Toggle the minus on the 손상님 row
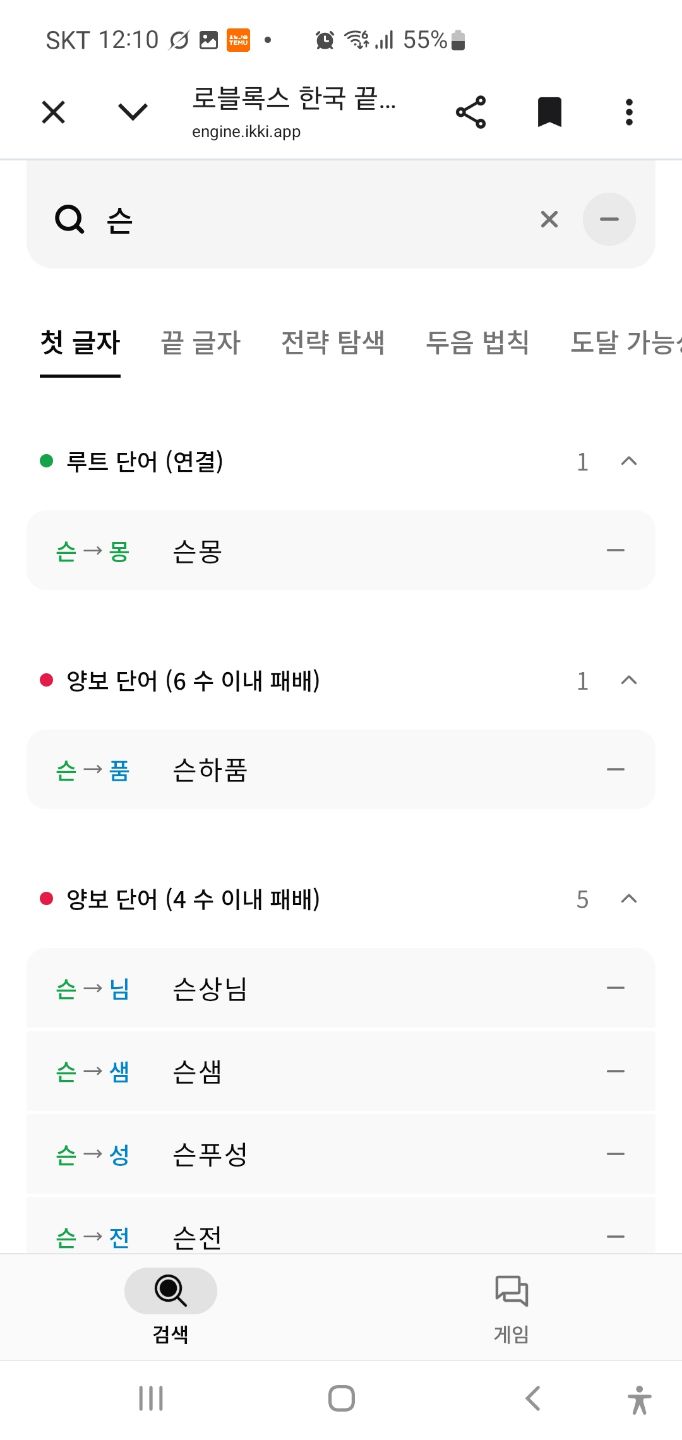The height and width of the screenshot is (1440, 682). [616, 988]
